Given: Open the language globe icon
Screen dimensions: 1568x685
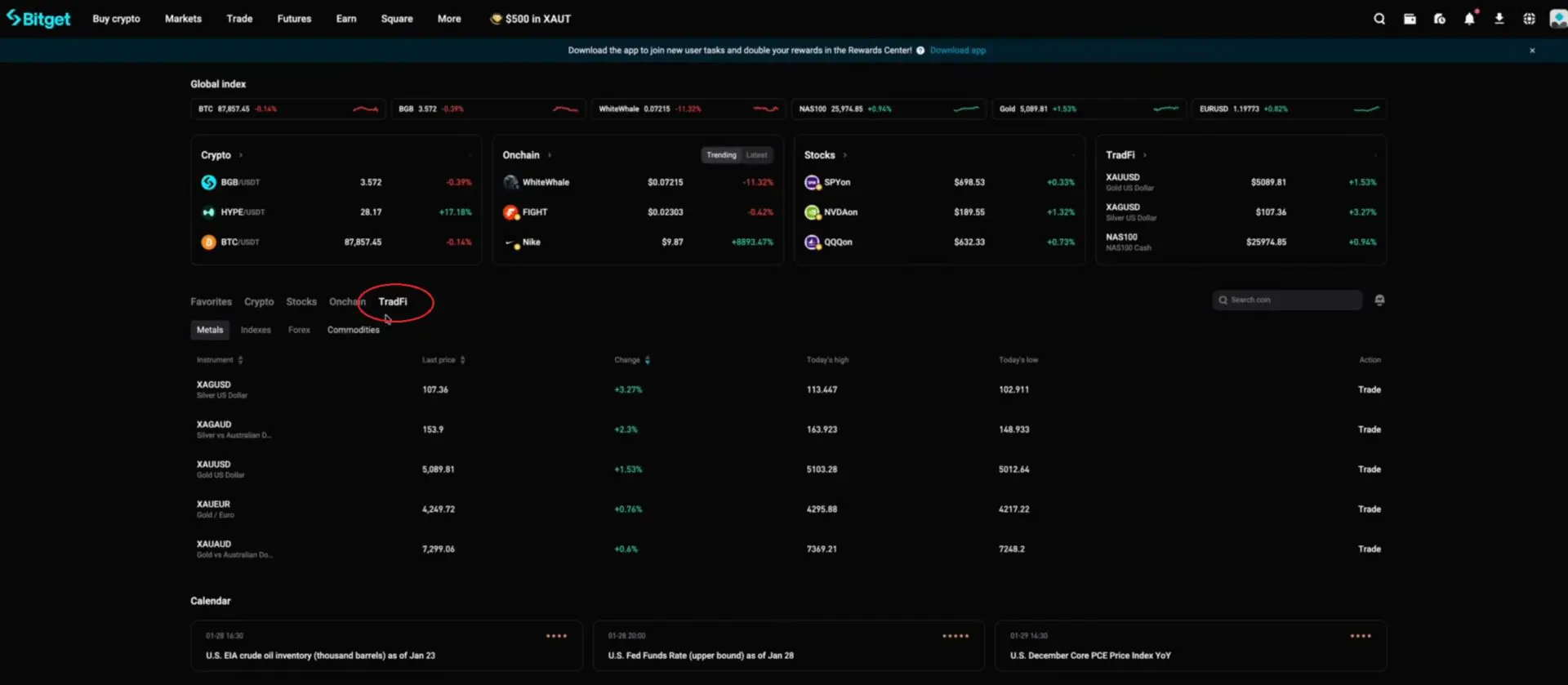Looking at the screenshot, I should click(x=1529, y=19).
